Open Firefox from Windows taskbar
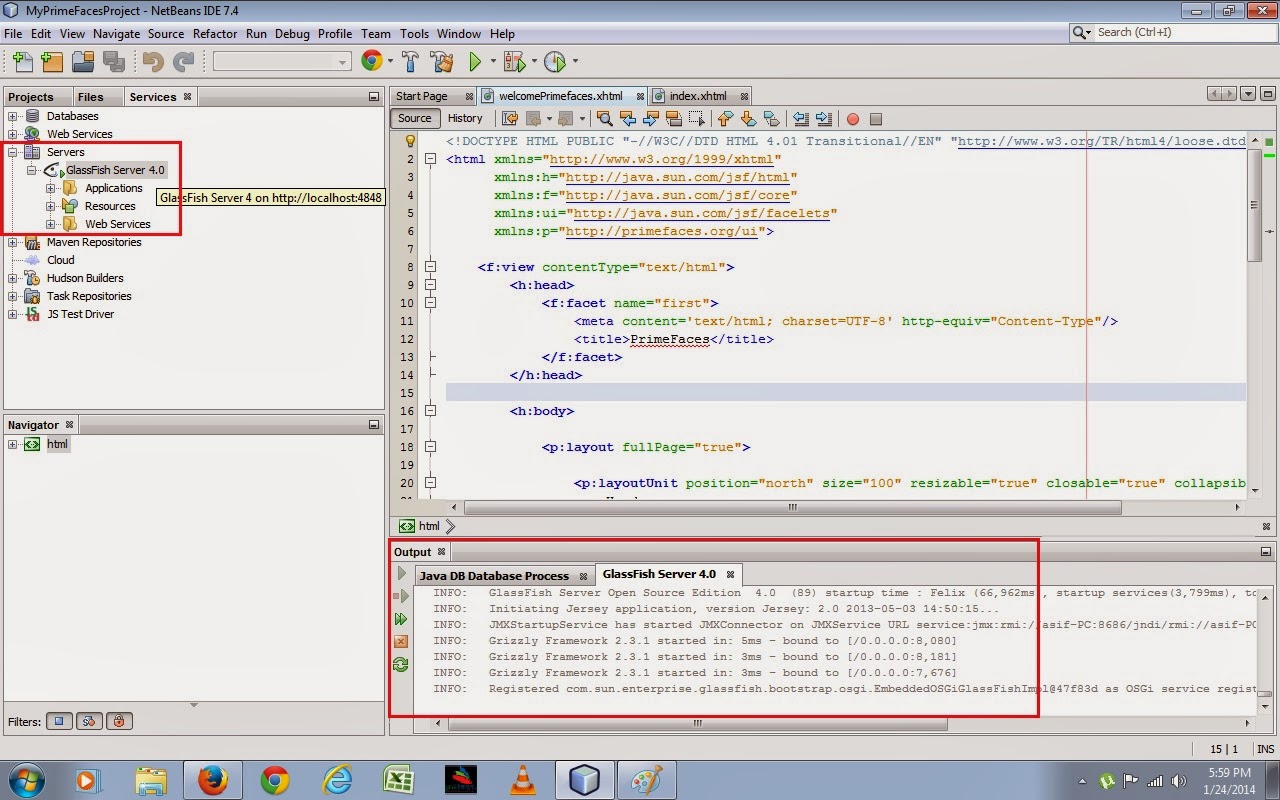Viewport: 1280px width, 800px height. (213, 780)
